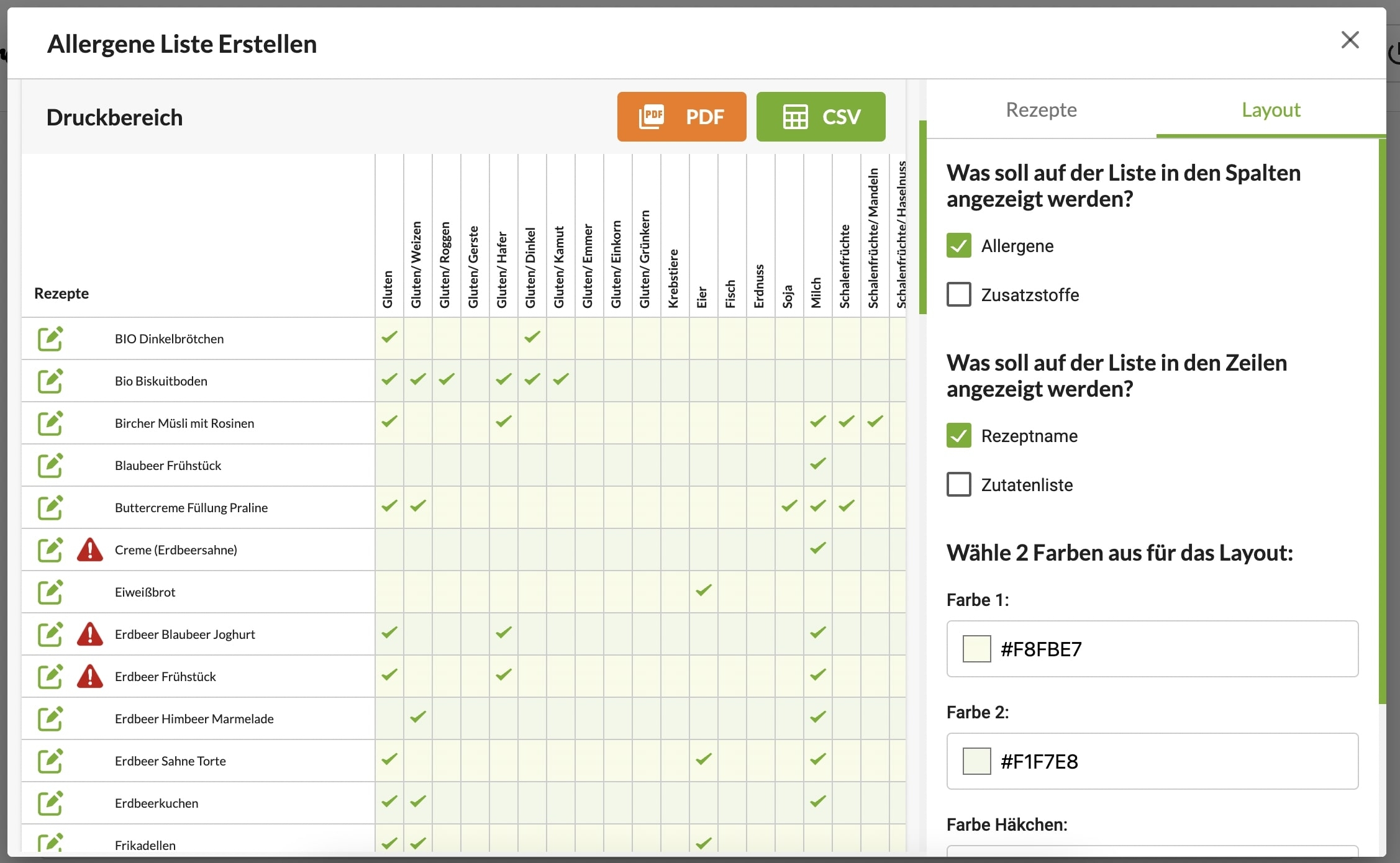Click warning icon for Erdbeer Blaubeer Joghurt

point(90,635)
